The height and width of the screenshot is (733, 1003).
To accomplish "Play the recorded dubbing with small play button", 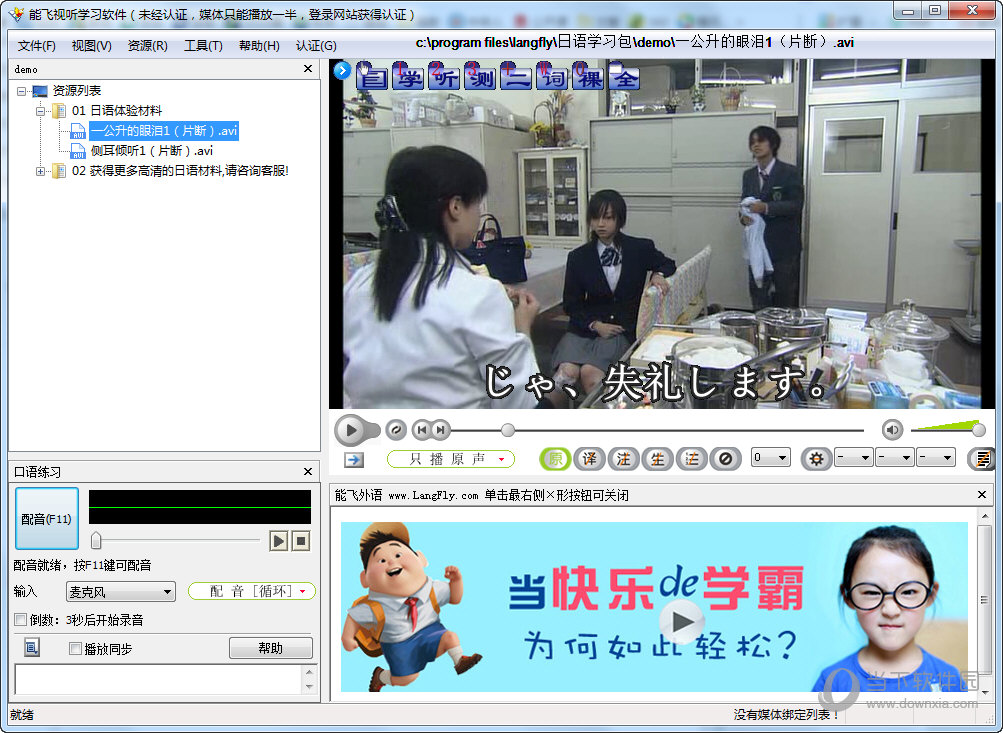I will click(279, 541).
